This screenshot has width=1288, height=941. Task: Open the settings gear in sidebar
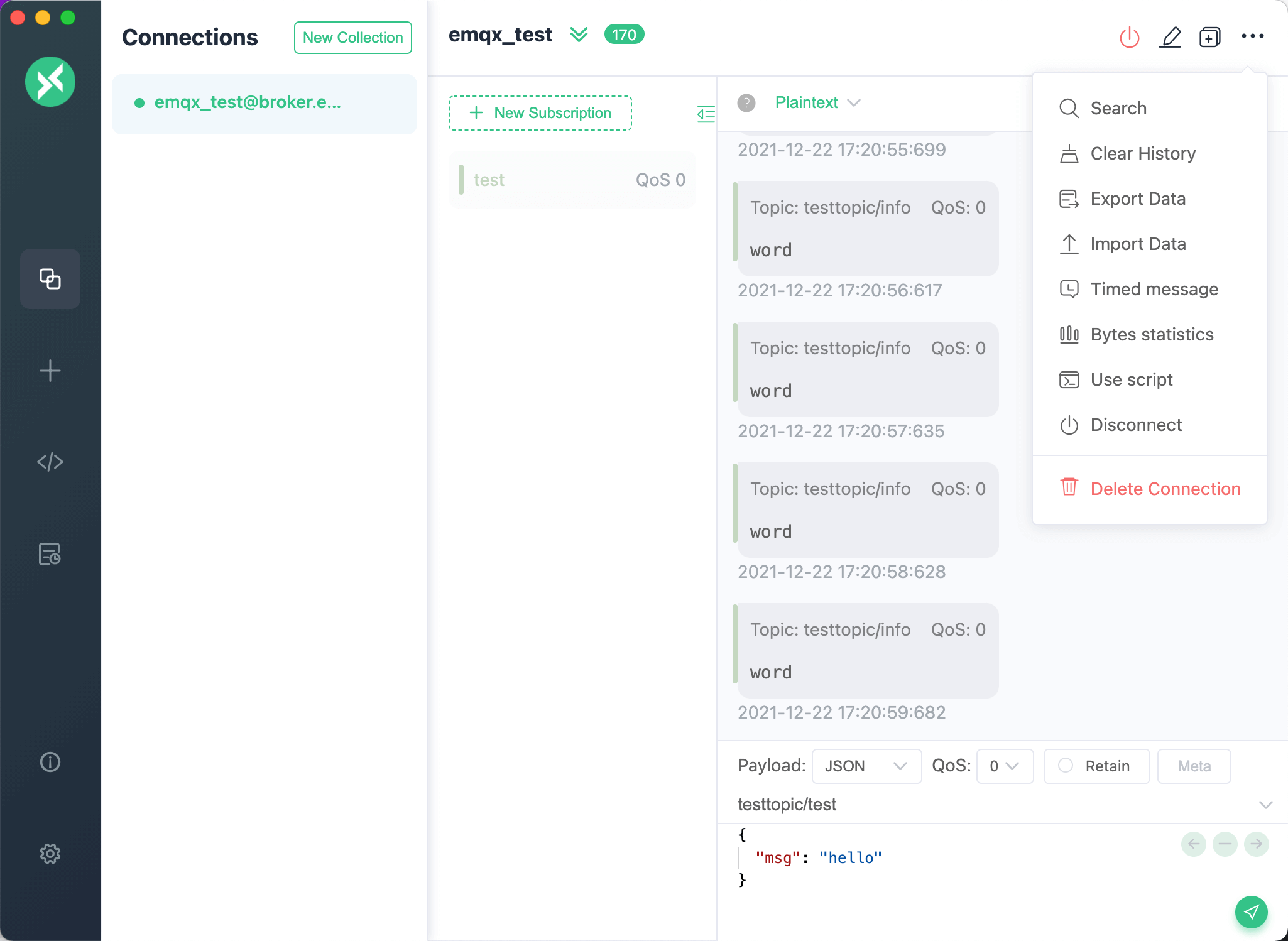coord(50,854)
